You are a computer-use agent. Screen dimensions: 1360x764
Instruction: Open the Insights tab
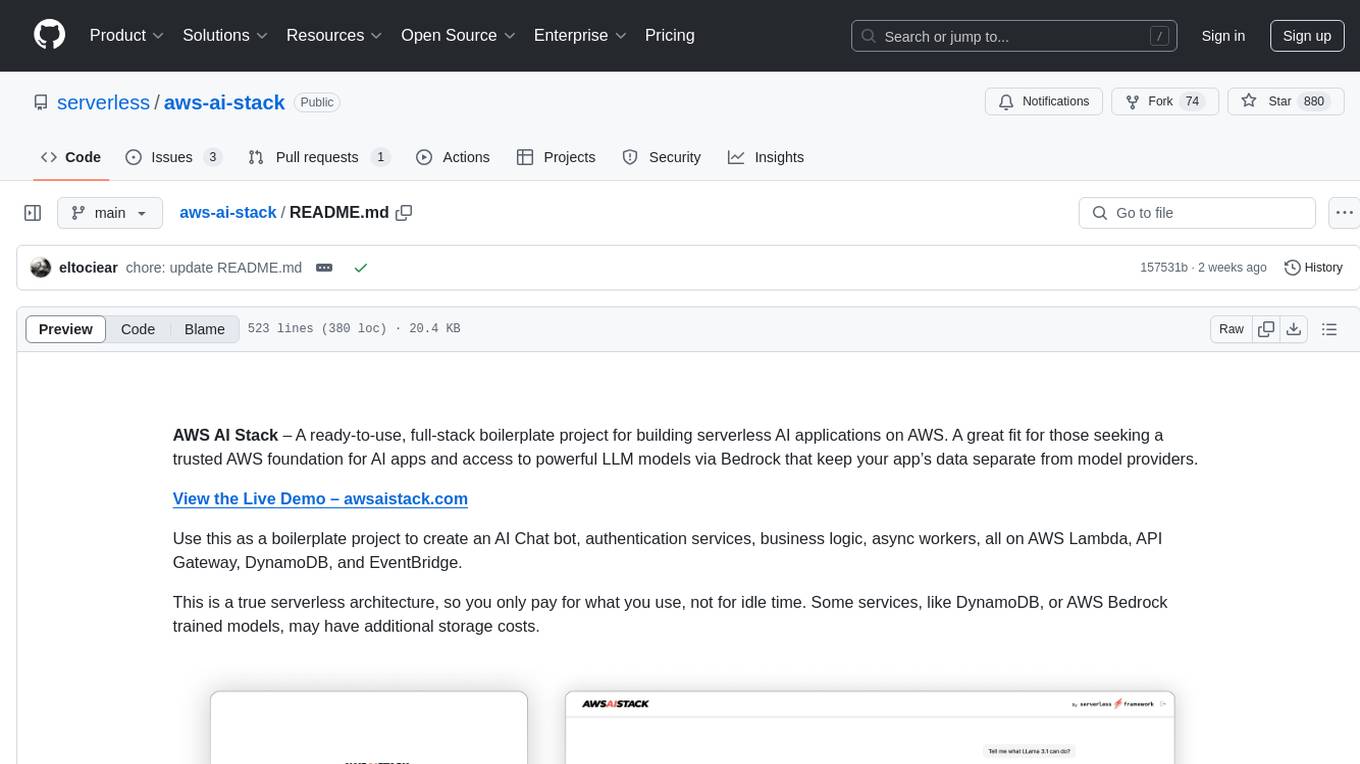click(766, 157)
